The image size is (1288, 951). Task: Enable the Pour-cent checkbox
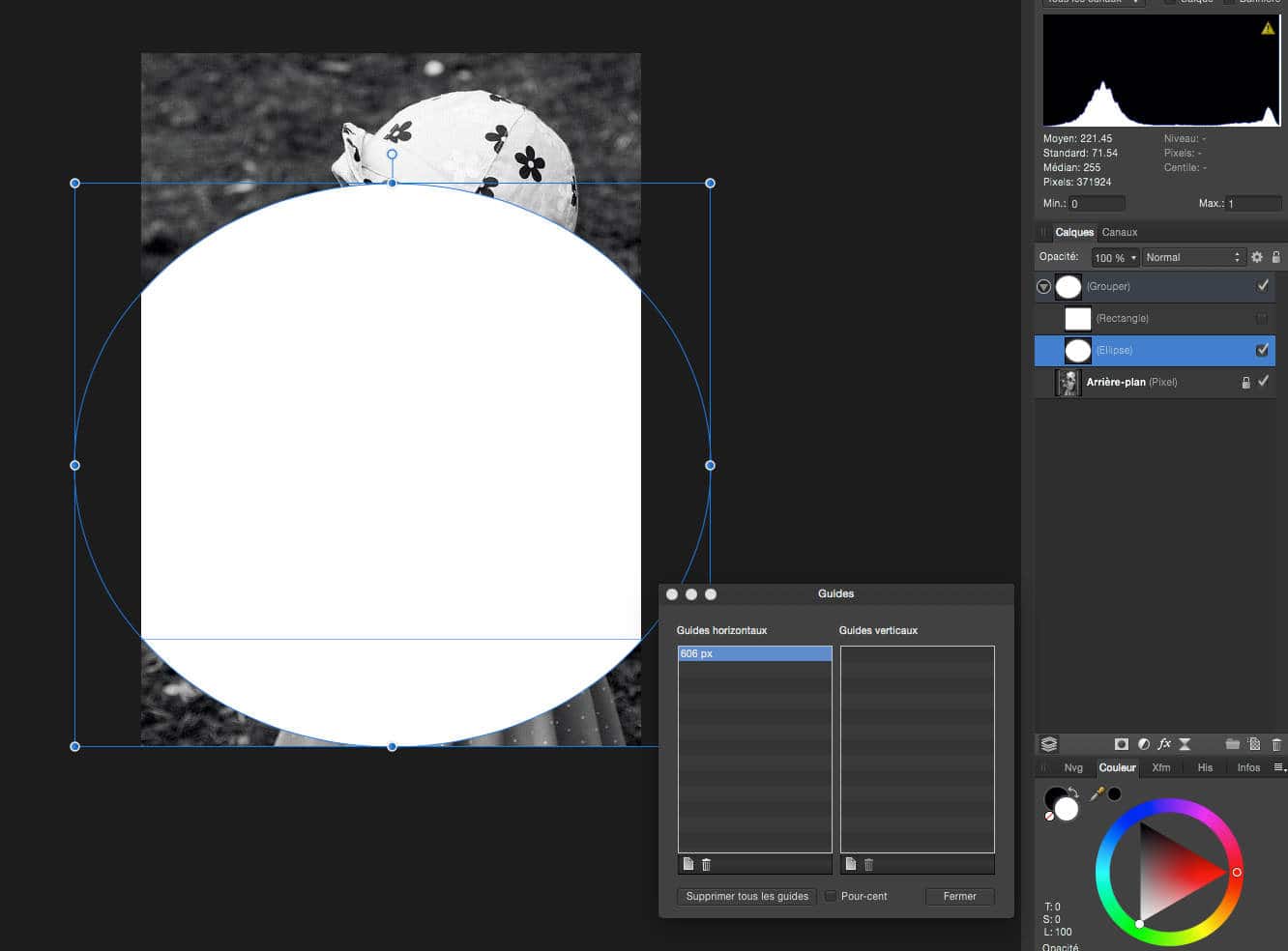pyautogui.click(x=831, y=896)
